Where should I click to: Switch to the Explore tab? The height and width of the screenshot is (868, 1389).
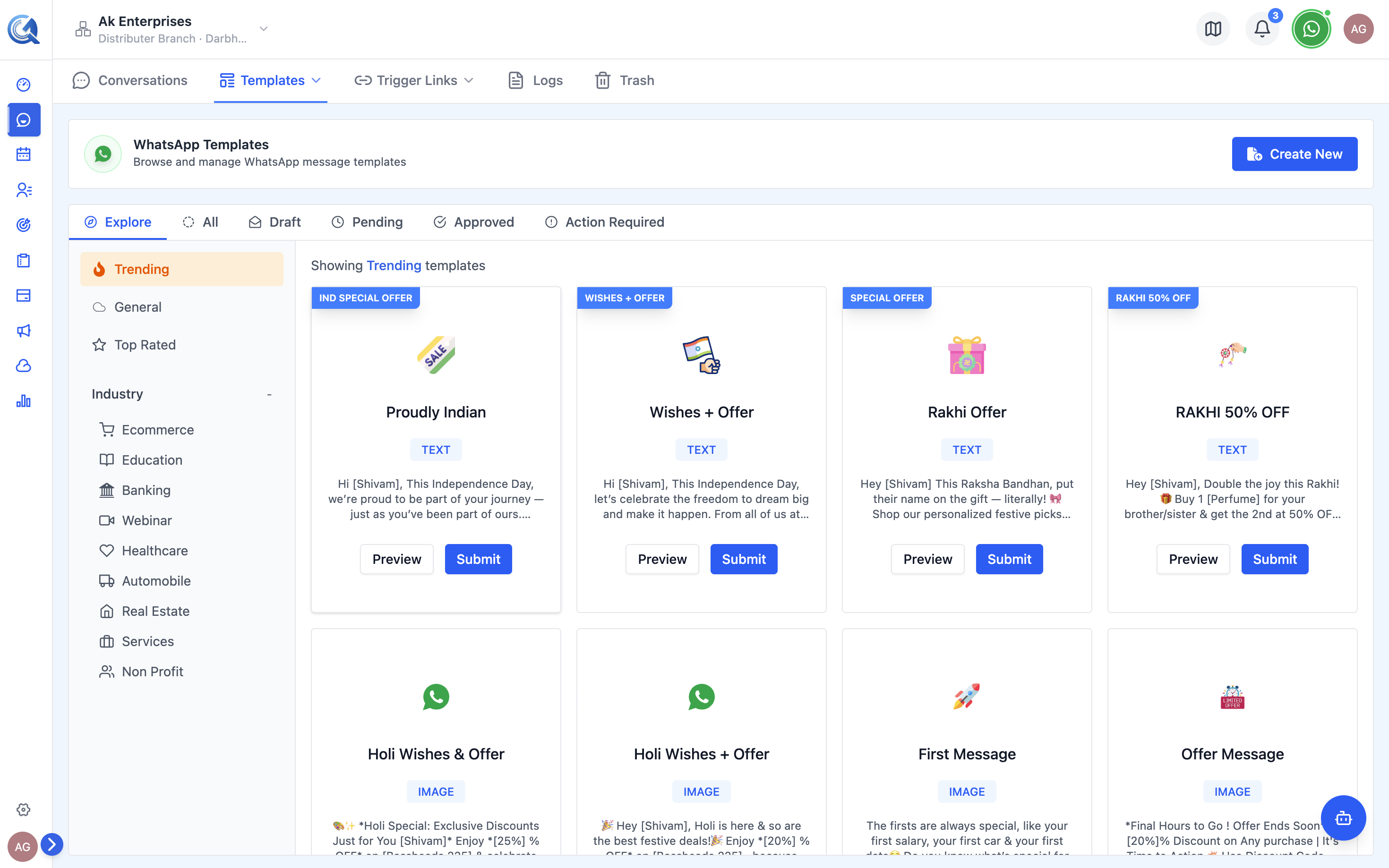[x=118, y=222]
